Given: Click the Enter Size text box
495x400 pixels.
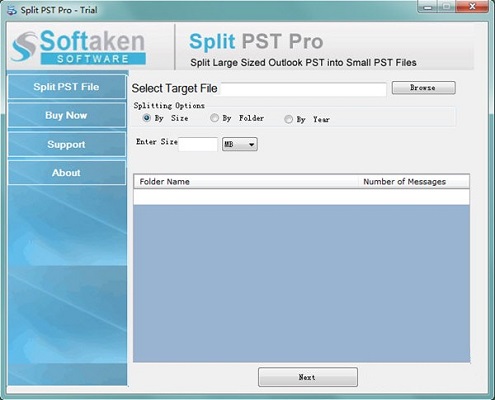Looking at the screenshot, I should (198, 144).
